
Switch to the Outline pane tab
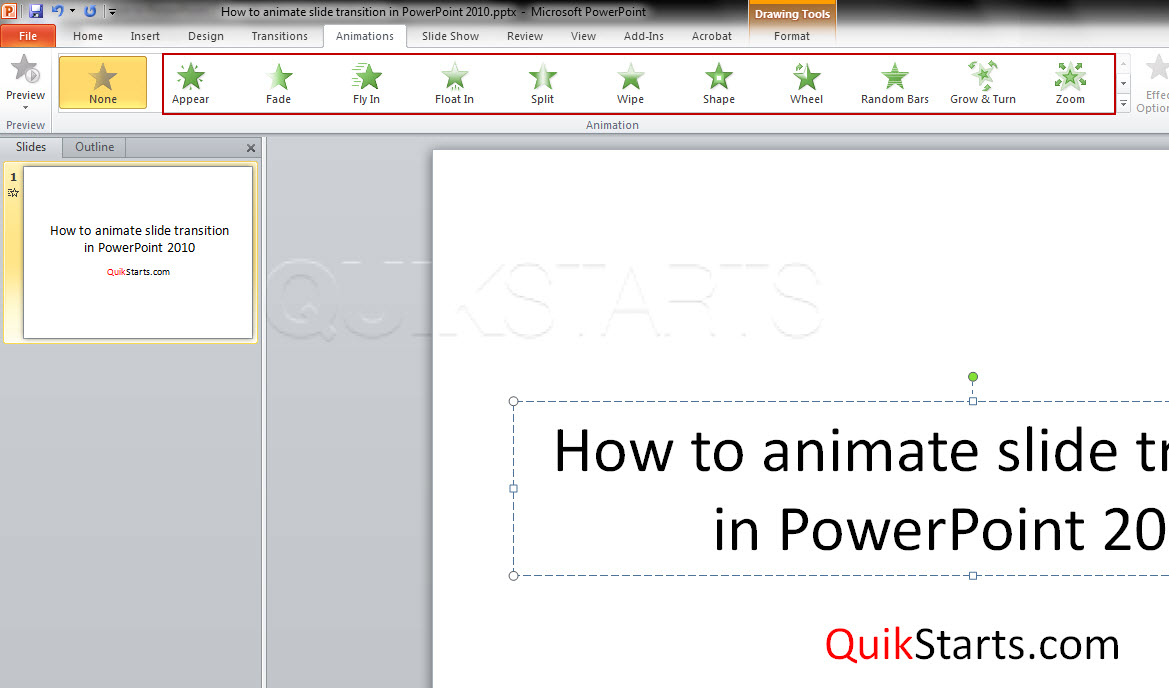click(95, 147)
